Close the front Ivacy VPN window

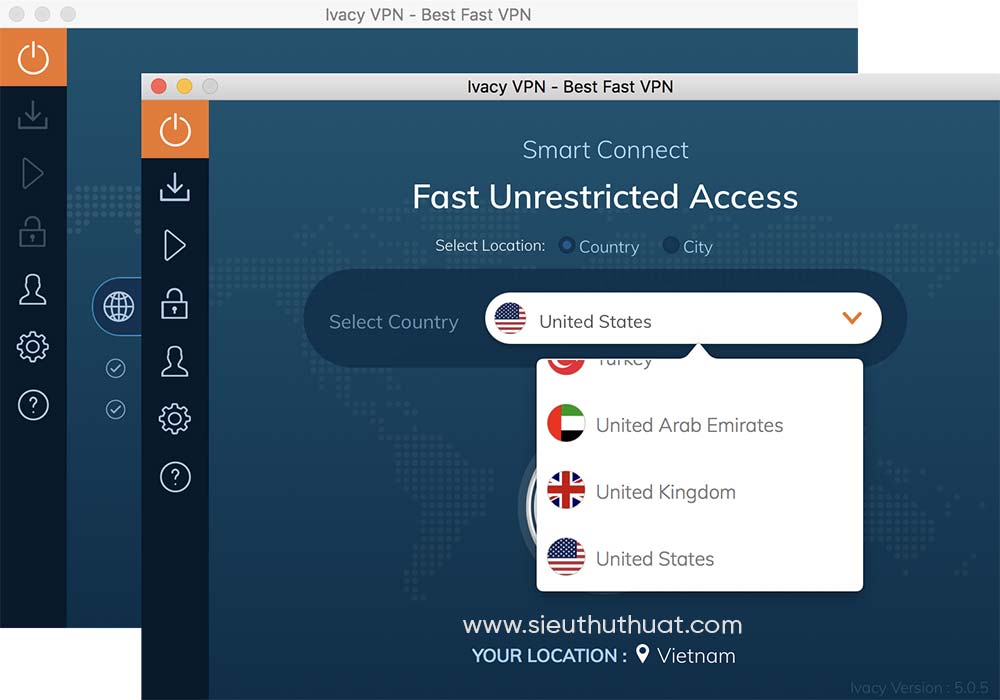point(159,86)
